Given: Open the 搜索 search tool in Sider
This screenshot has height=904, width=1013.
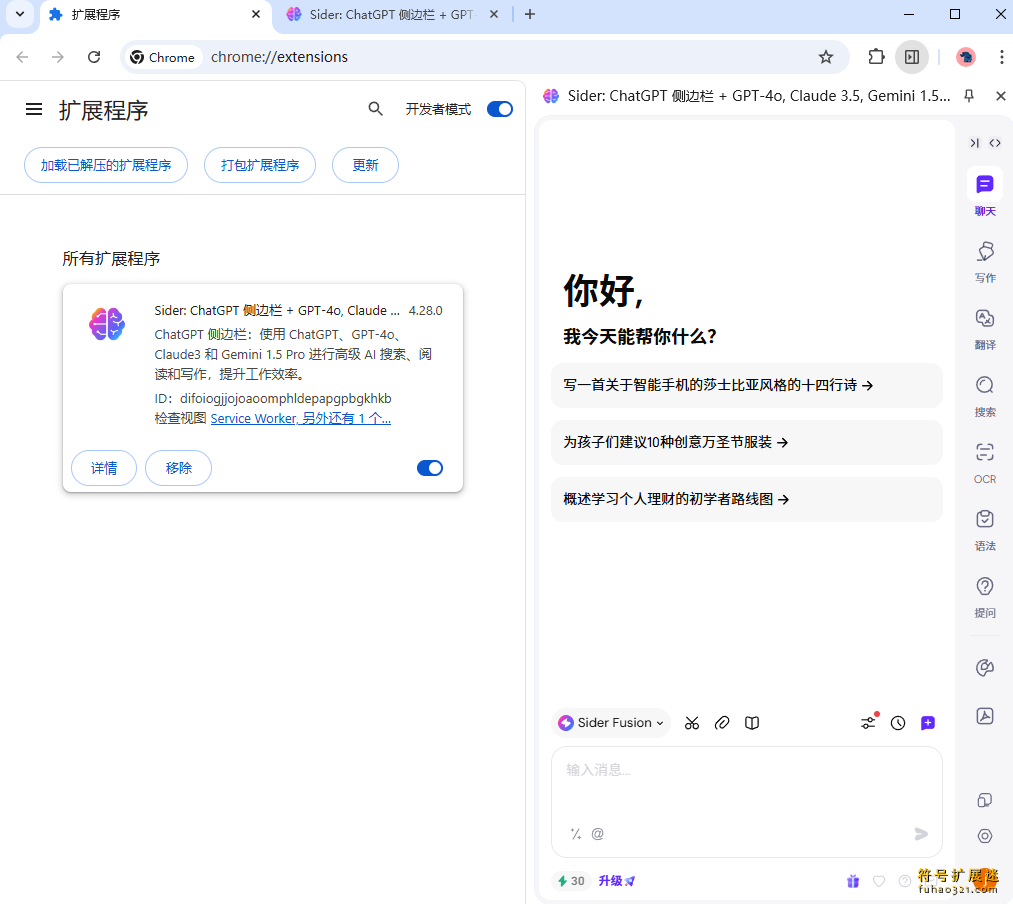Looking at the screenshot, I should point(985,395).
